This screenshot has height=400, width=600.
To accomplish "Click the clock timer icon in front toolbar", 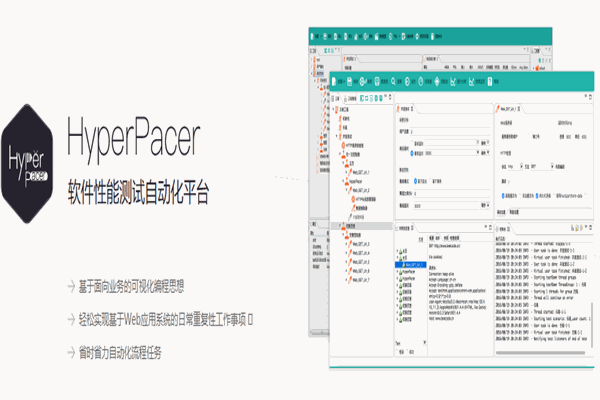I will coord(421,81).
